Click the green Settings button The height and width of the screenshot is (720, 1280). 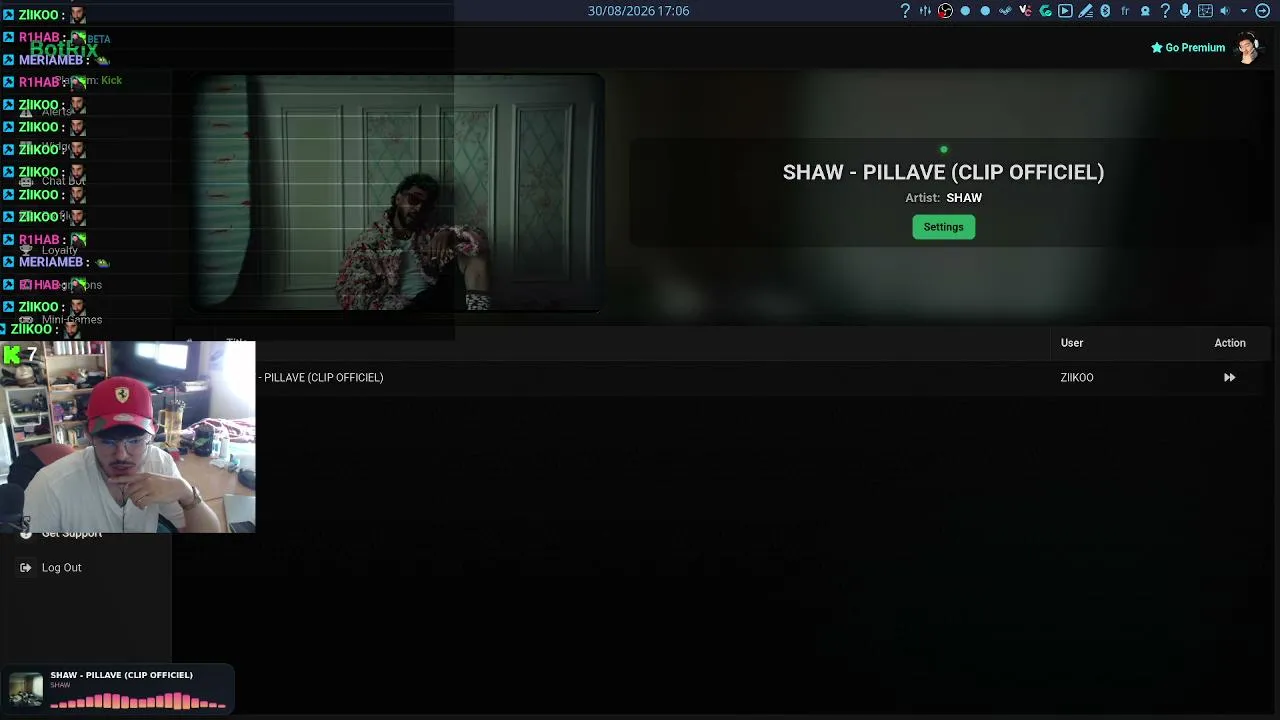[x=943, y=227]
